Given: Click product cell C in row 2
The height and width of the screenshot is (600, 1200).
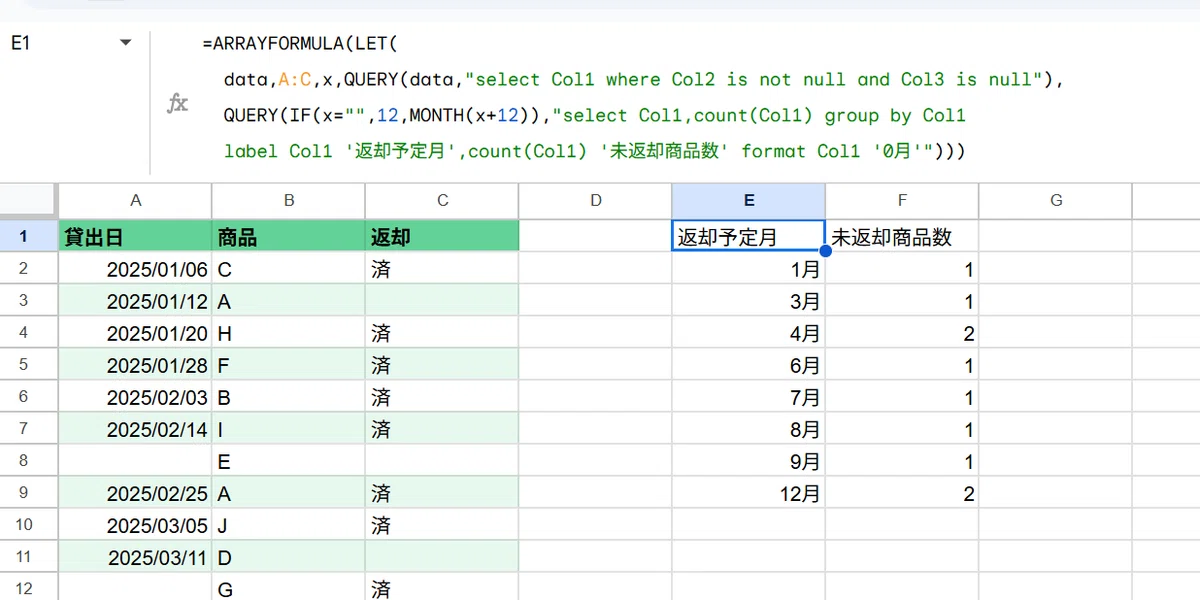Looking at the screenshot, I should pos(289,269).
